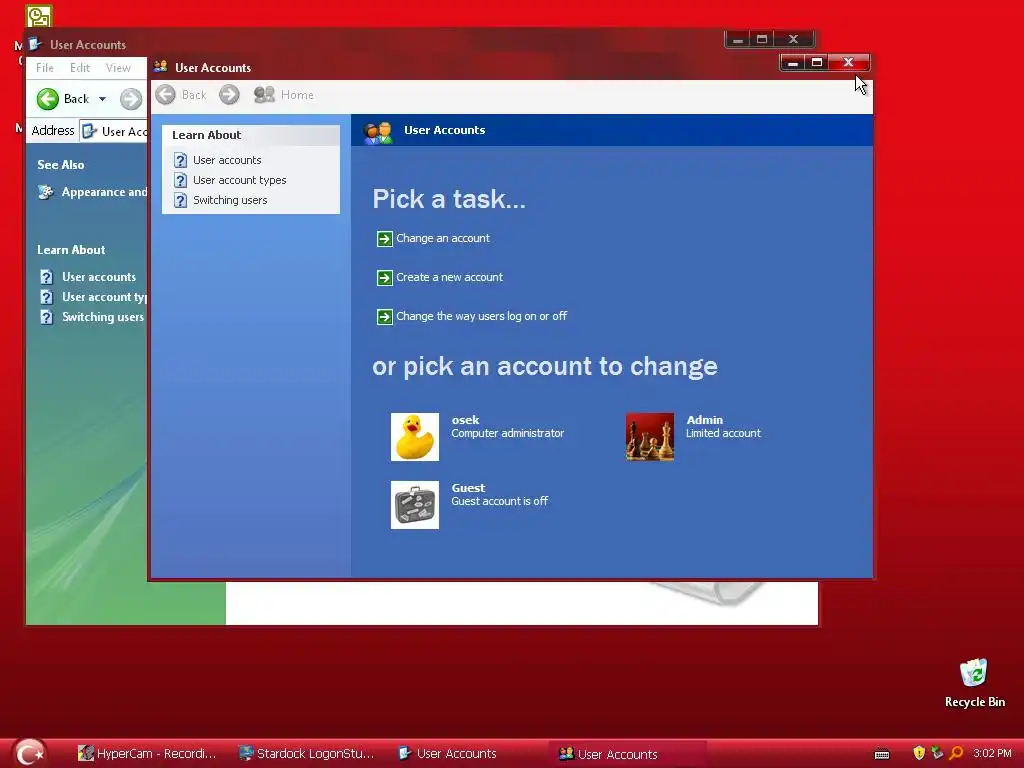Click the 3:02 PM taskbar clock
This screenshot has width=1024, height=768.
[x=991, y=754]
